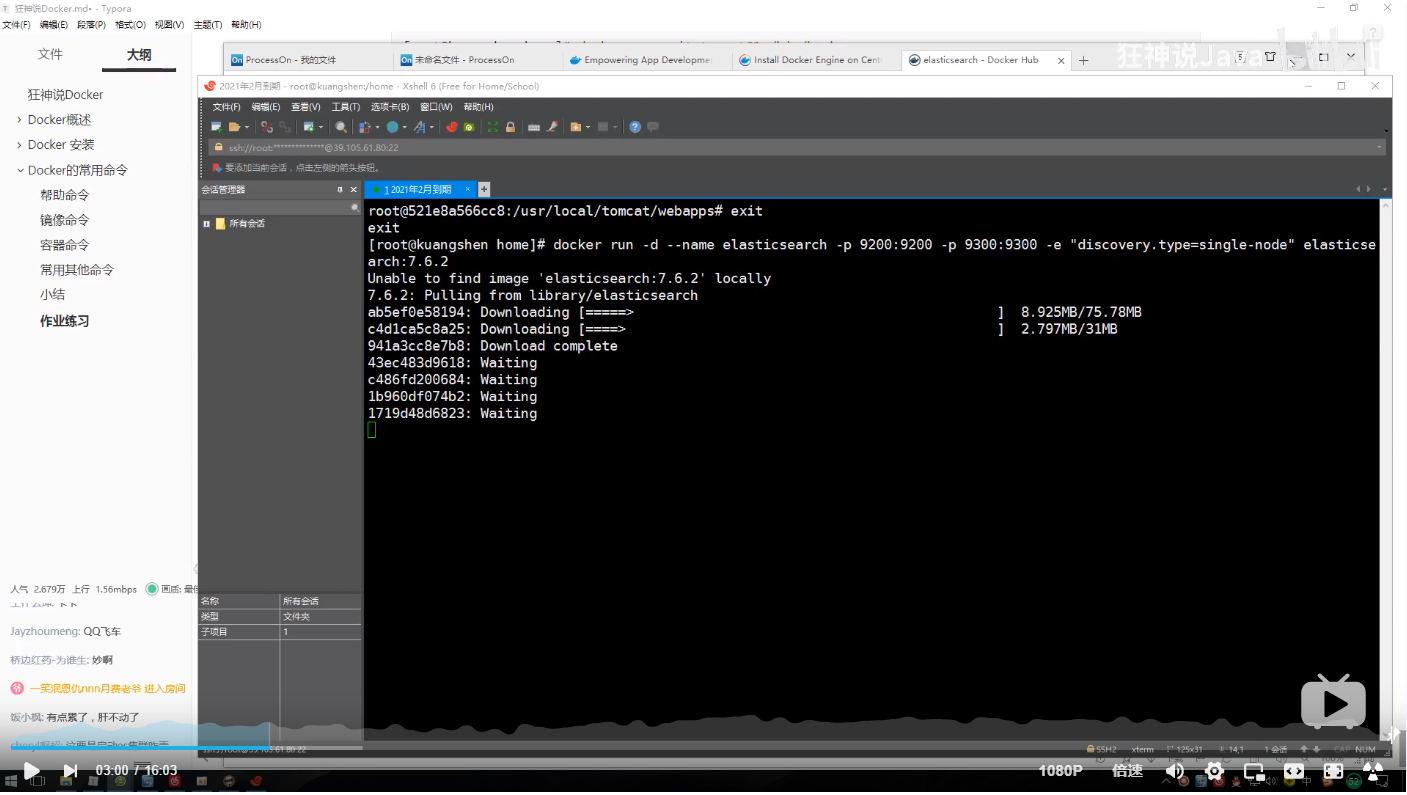Open the video player settings gear
This screenshot has width=1407, height=795.
click(1215, 771)
